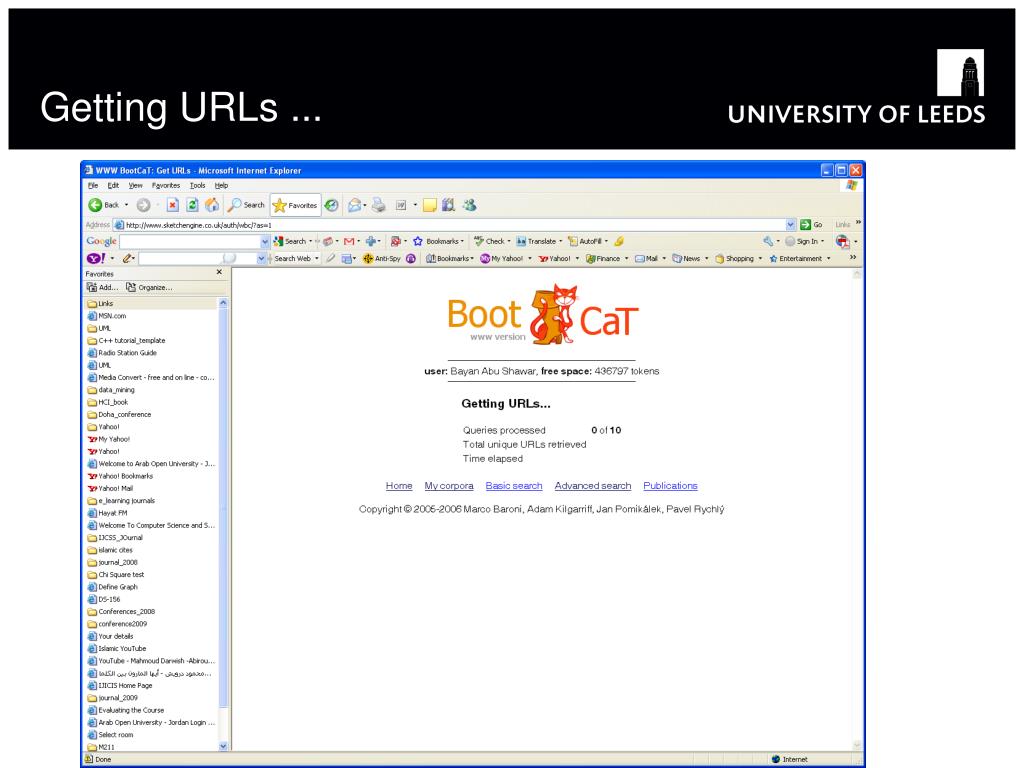Open the Yahoo toolbar Bookmarks dropdown
This screenshot has width=1024, height=768.
[449, 259]
